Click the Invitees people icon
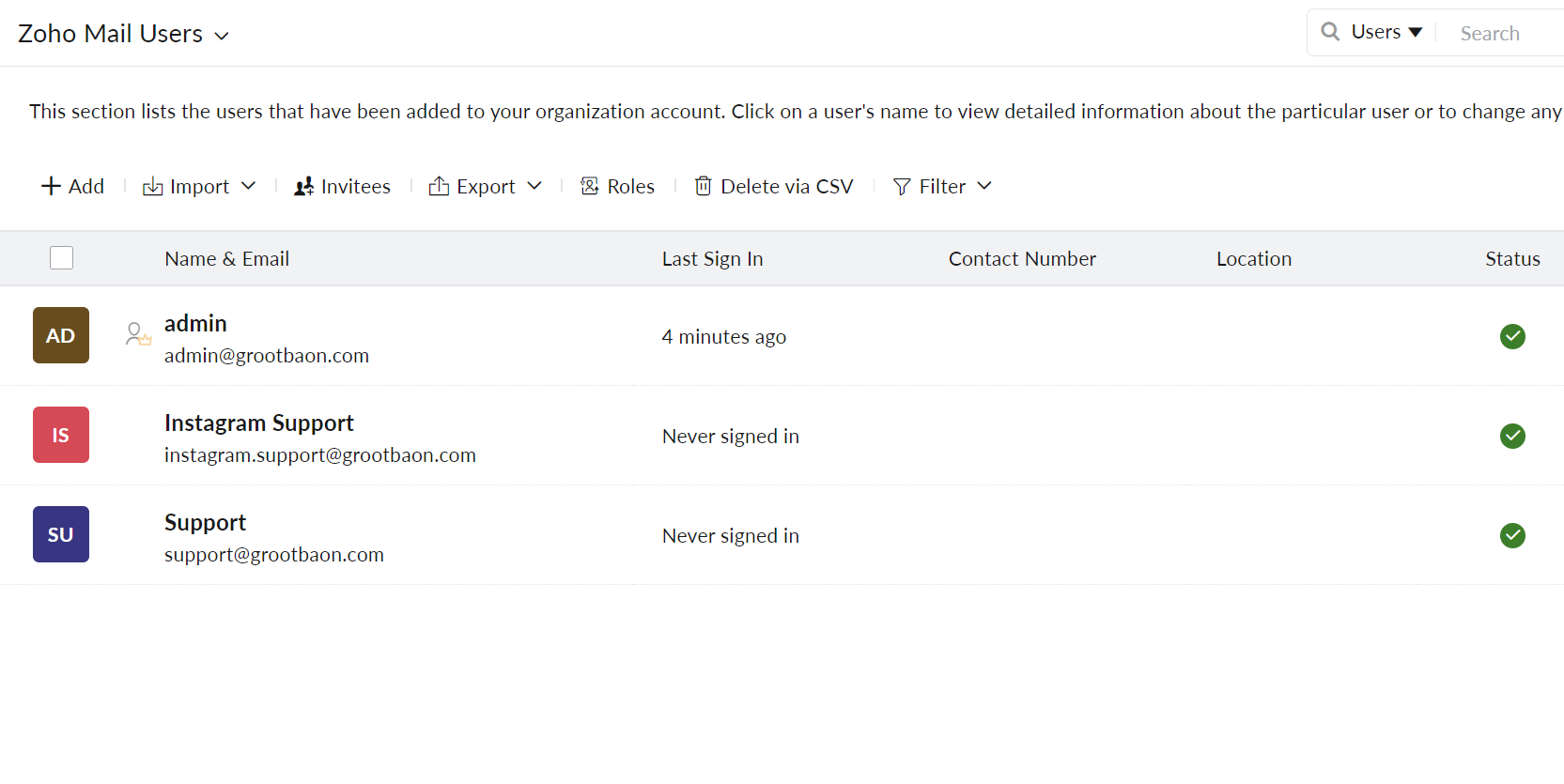This screenshot has height=784, width=1564. (x=303, y=187)
